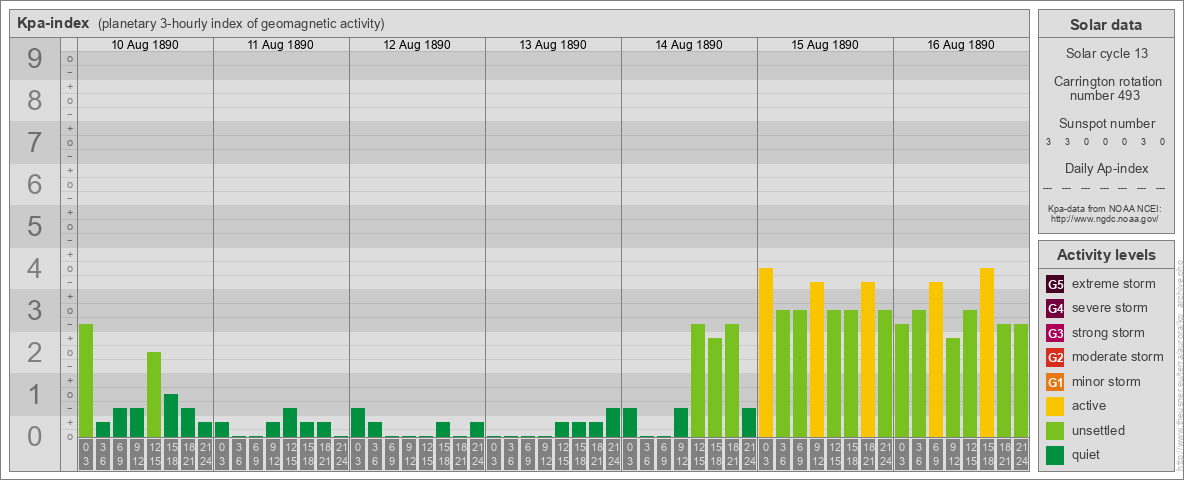
Task: Click the 0-3 time label under 15 Aug
Action: [x=766, y=455]
